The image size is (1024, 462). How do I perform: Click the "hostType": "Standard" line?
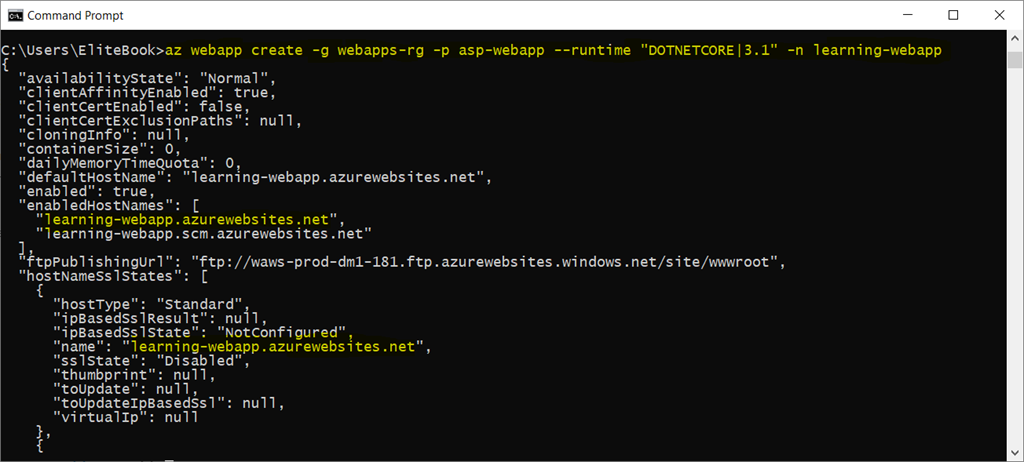(148, 303)
